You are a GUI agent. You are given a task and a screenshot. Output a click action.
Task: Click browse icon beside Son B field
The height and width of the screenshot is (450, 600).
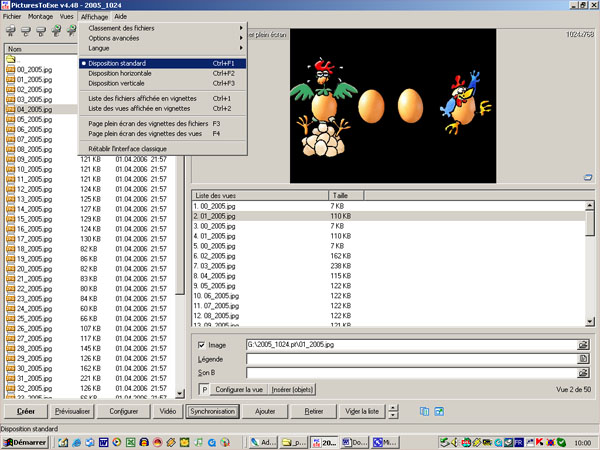click(x=583, y=372)
